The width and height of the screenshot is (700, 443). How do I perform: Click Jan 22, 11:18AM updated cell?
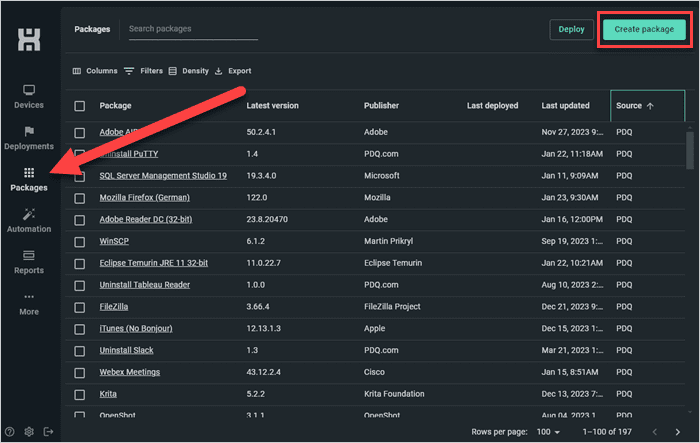pyautogui.click(x=572, y=154)
